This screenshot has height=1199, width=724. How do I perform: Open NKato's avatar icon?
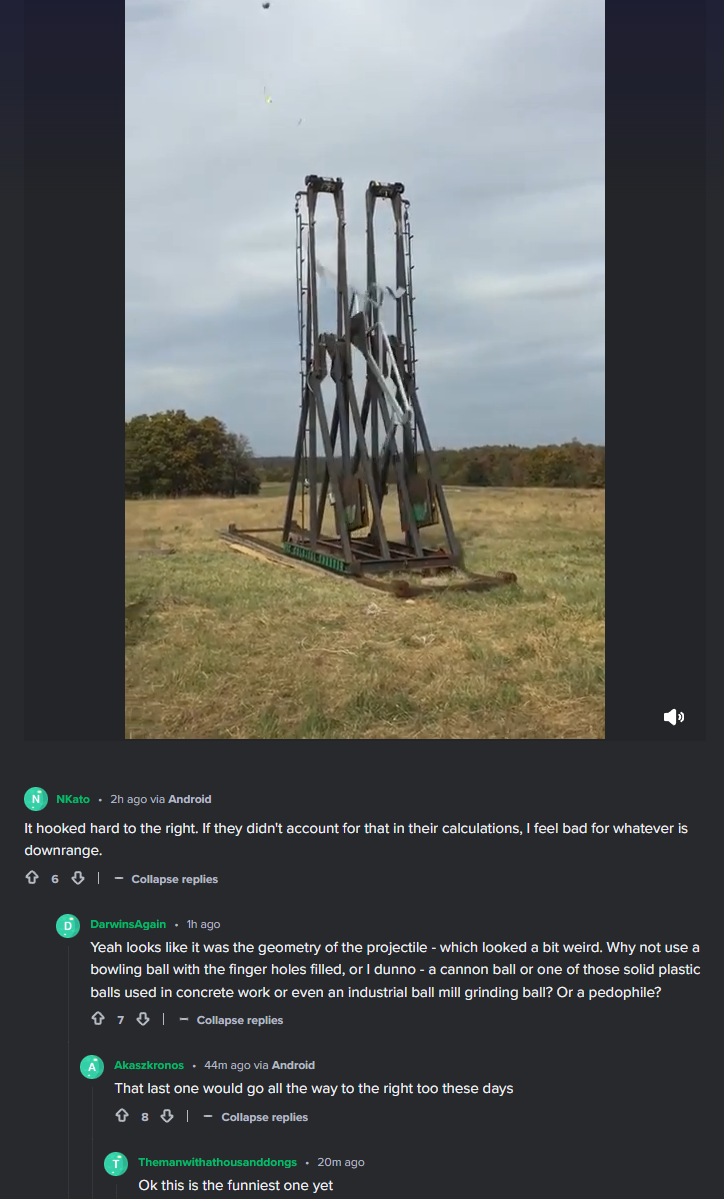36,798
